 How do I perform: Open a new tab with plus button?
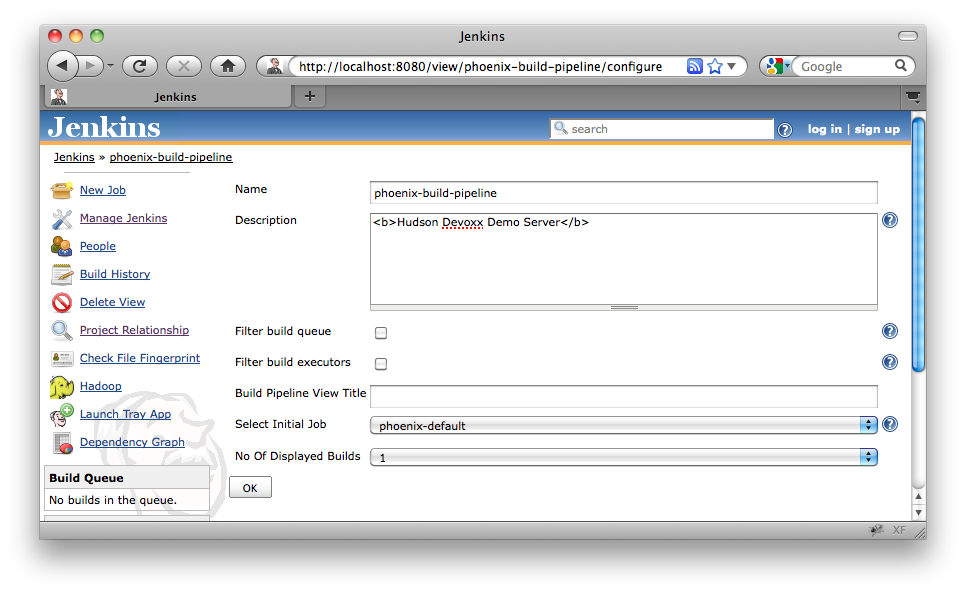[310, 96]
